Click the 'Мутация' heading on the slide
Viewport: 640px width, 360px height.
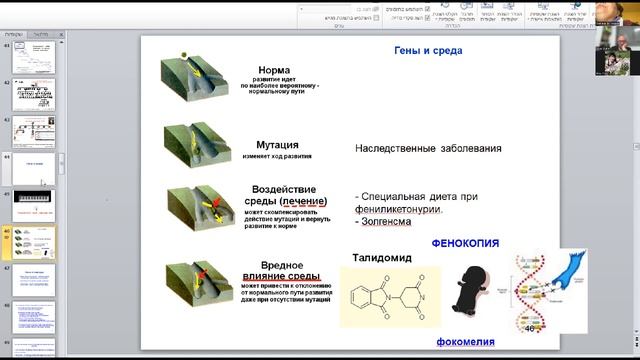click(277, 145)
